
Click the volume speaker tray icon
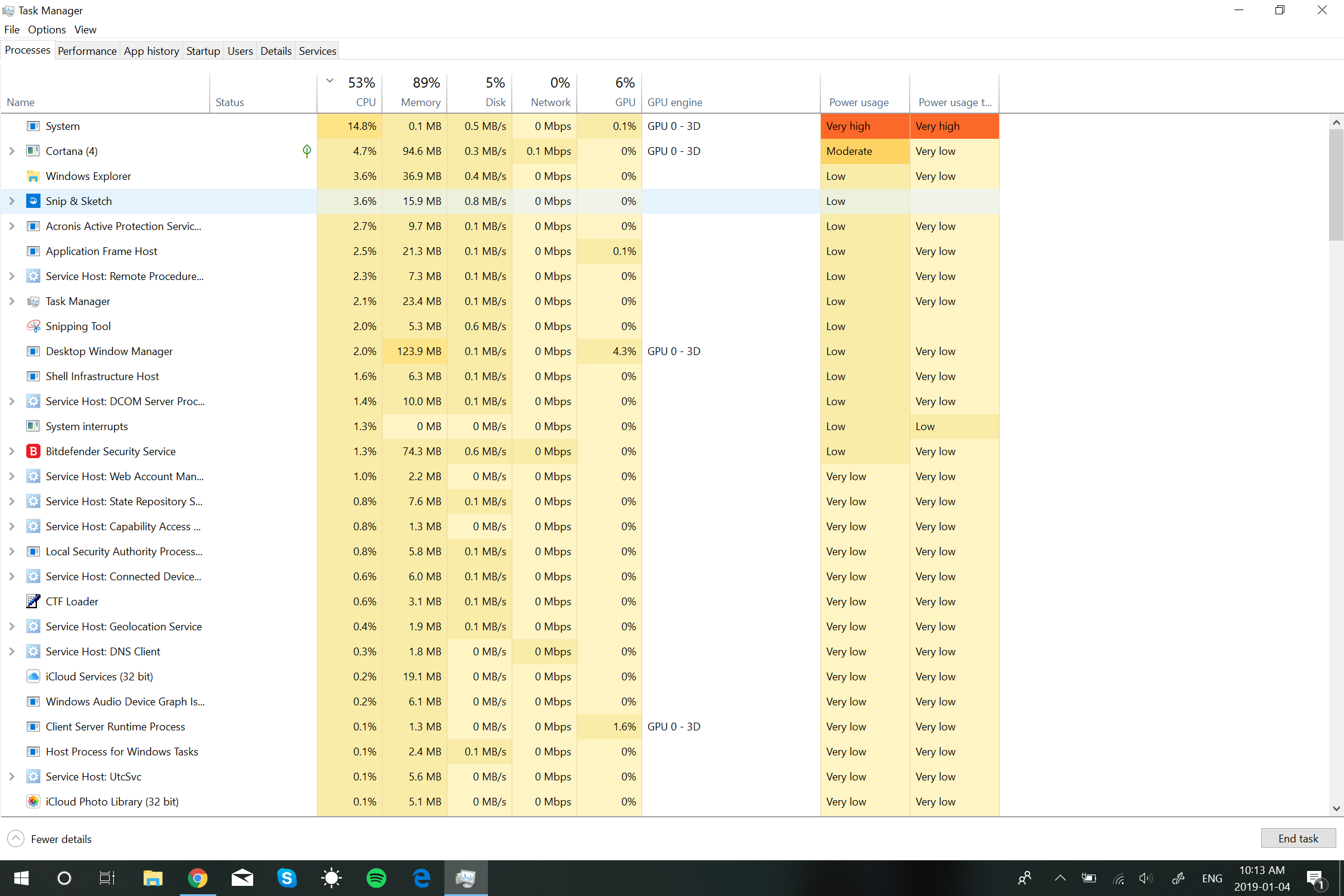pos(1146,878)
